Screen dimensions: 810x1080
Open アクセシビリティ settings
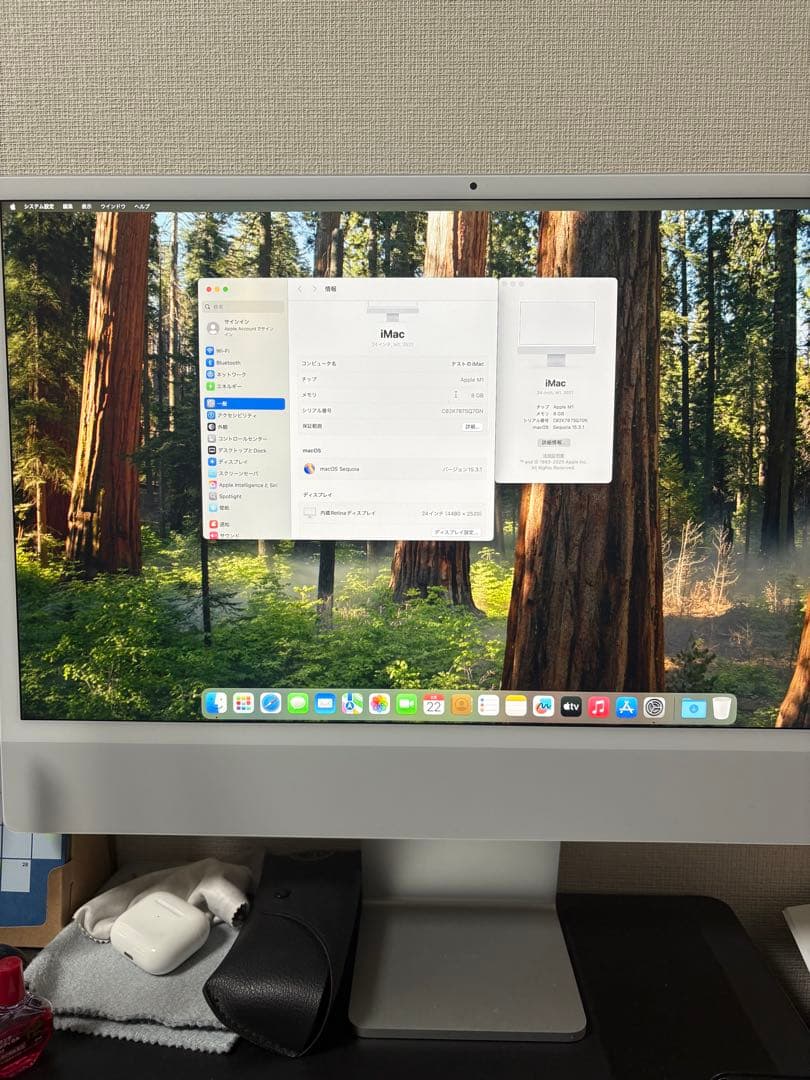click(x=245, y=416)
